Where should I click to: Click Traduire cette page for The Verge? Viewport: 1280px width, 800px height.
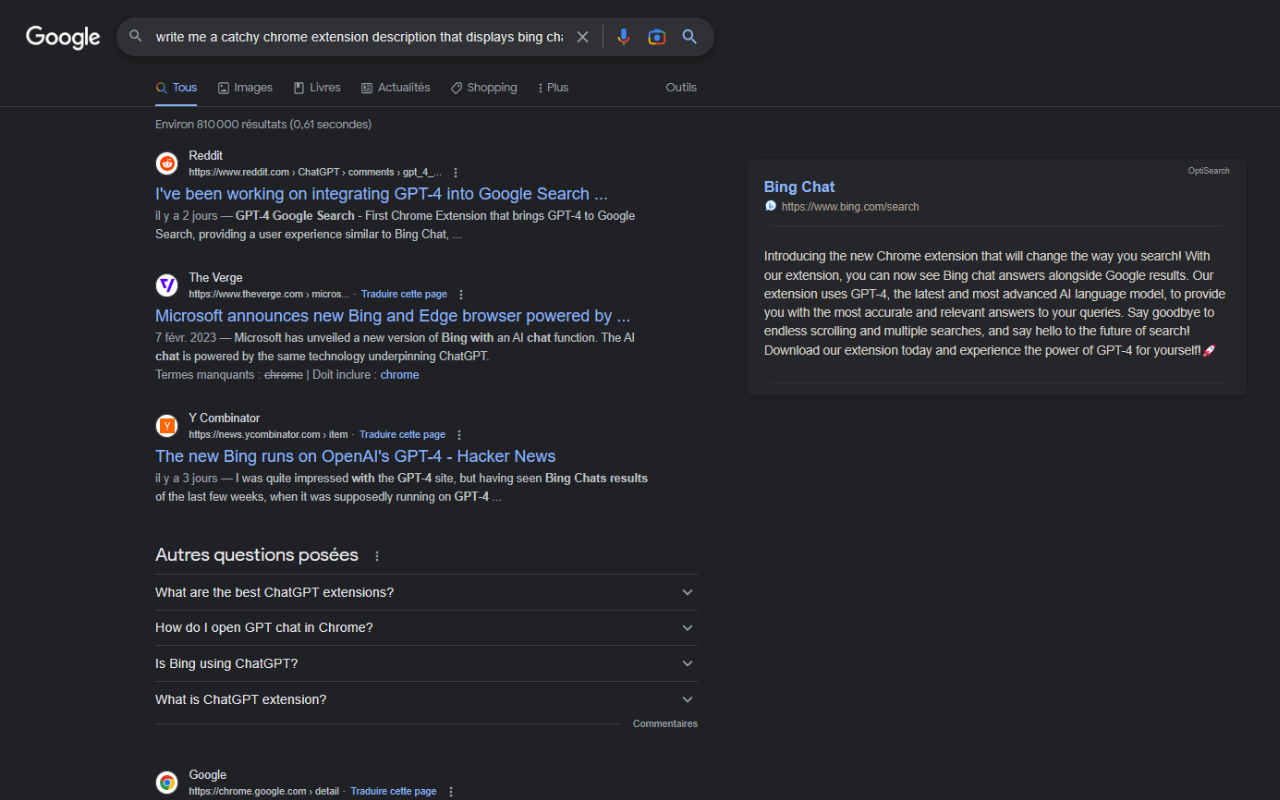click(404, 294)
